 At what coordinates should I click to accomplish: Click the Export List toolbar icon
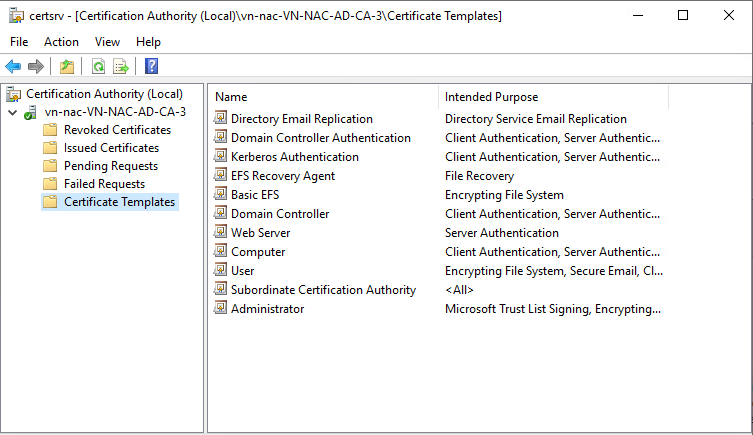(x=121, y=66)
